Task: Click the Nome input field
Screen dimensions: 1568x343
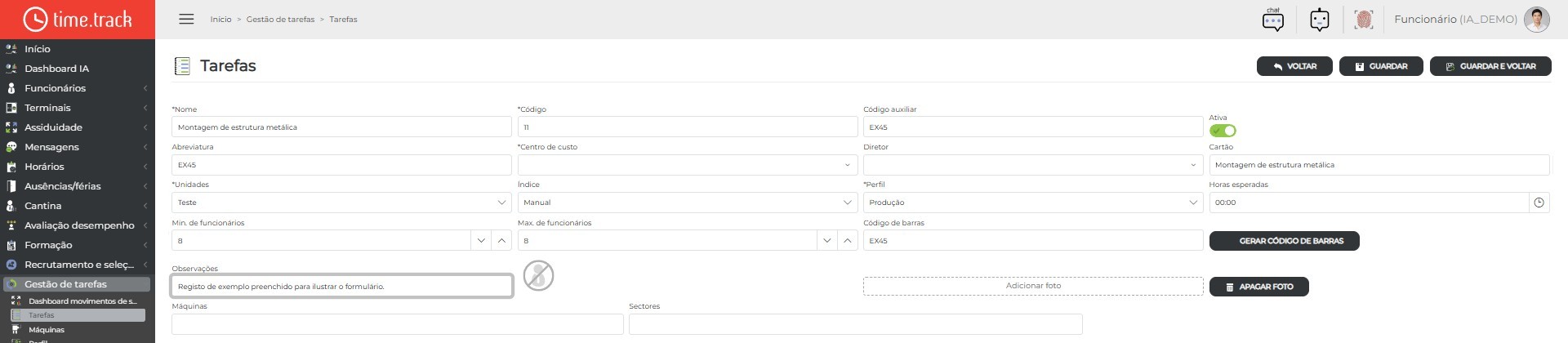Action: [341, 127]
